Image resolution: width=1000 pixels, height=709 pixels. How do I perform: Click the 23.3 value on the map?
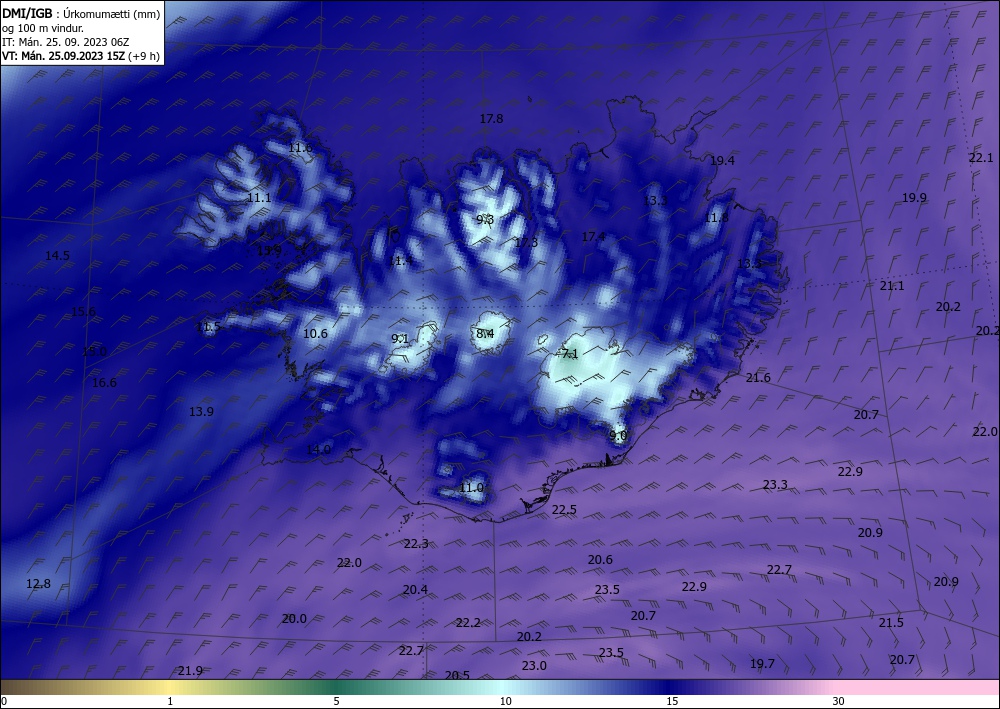coord(775,485)
